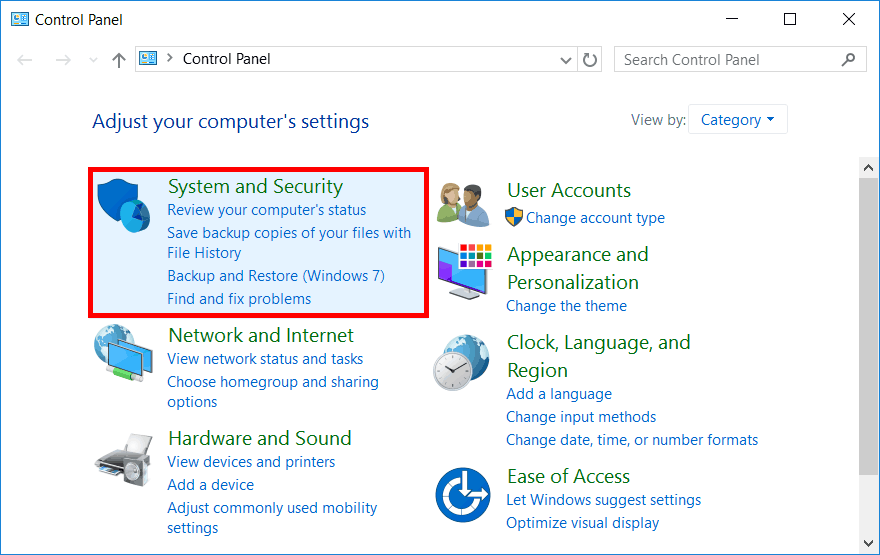Screen dimensions: 880x555
Task: Open the User Accounts people icon
Action: click(x=462, y=204)
